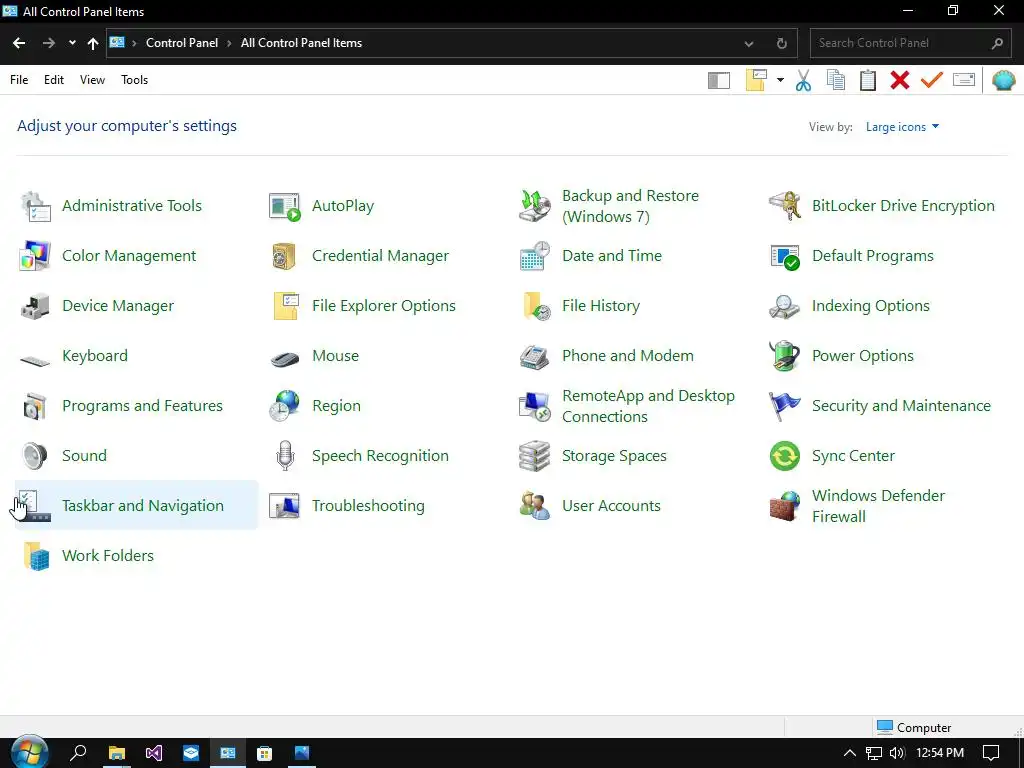Screen dimensions: 1024x768
Task: Click the Cut scissors toolbar icon
Action: click(803, 80)
